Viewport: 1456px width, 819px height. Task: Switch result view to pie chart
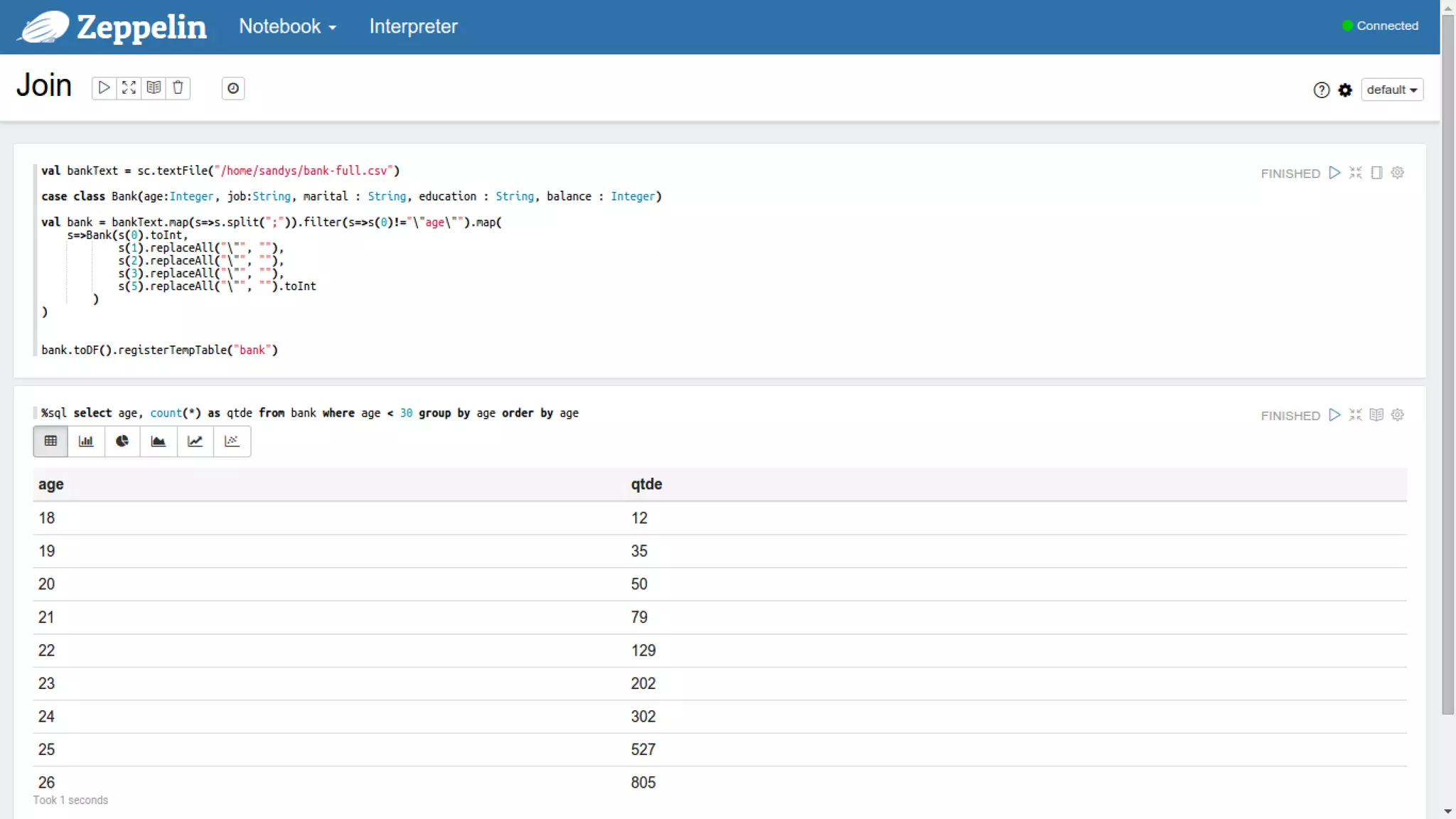[x=122, y=441]
